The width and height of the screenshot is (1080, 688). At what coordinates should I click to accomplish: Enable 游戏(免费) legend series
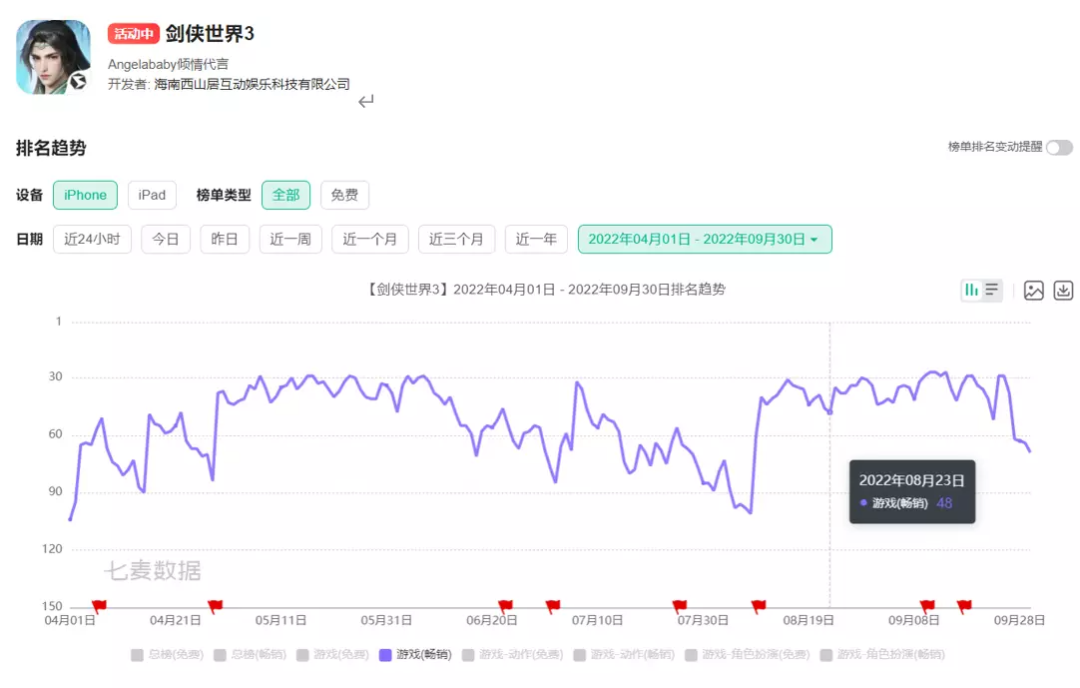pyautogui.click(x=333, y=654)
